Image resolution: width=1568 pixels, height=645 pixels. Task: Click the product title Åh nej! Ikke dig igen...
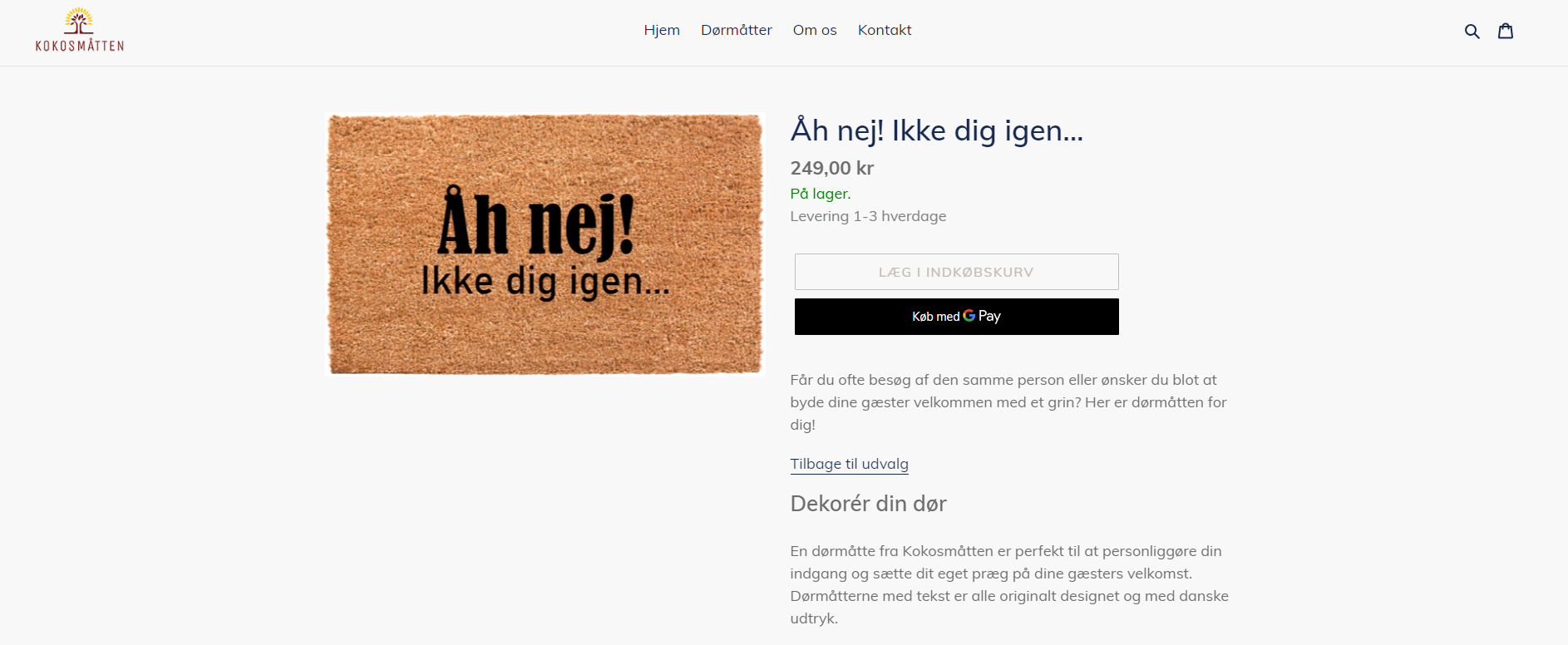click(936, 130)
